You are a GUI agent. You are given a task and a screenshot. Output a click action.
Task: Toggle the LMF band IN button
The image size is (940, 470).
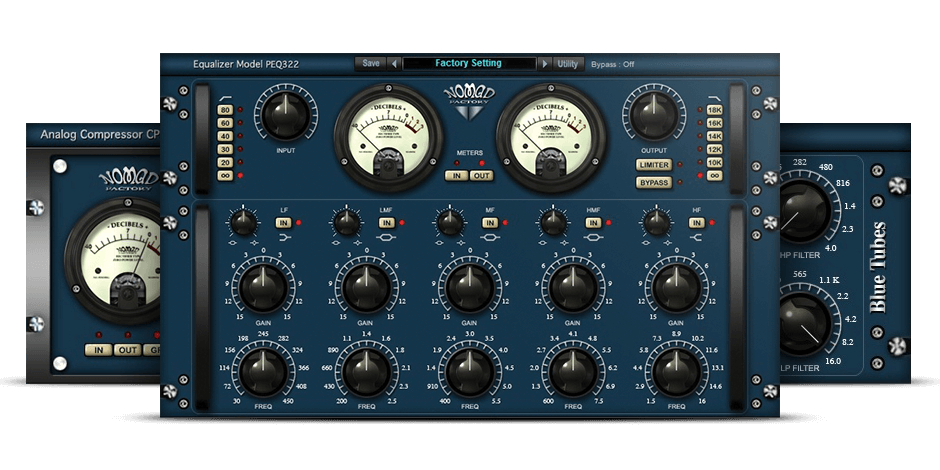(387, 223)
